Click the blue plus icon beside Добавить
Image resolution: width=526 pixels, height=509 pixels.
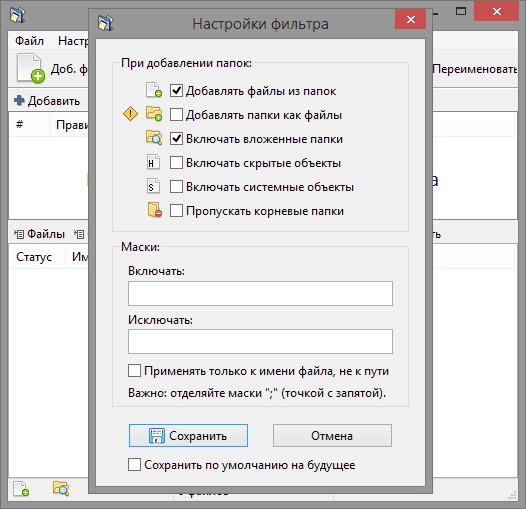click(19, 100)
